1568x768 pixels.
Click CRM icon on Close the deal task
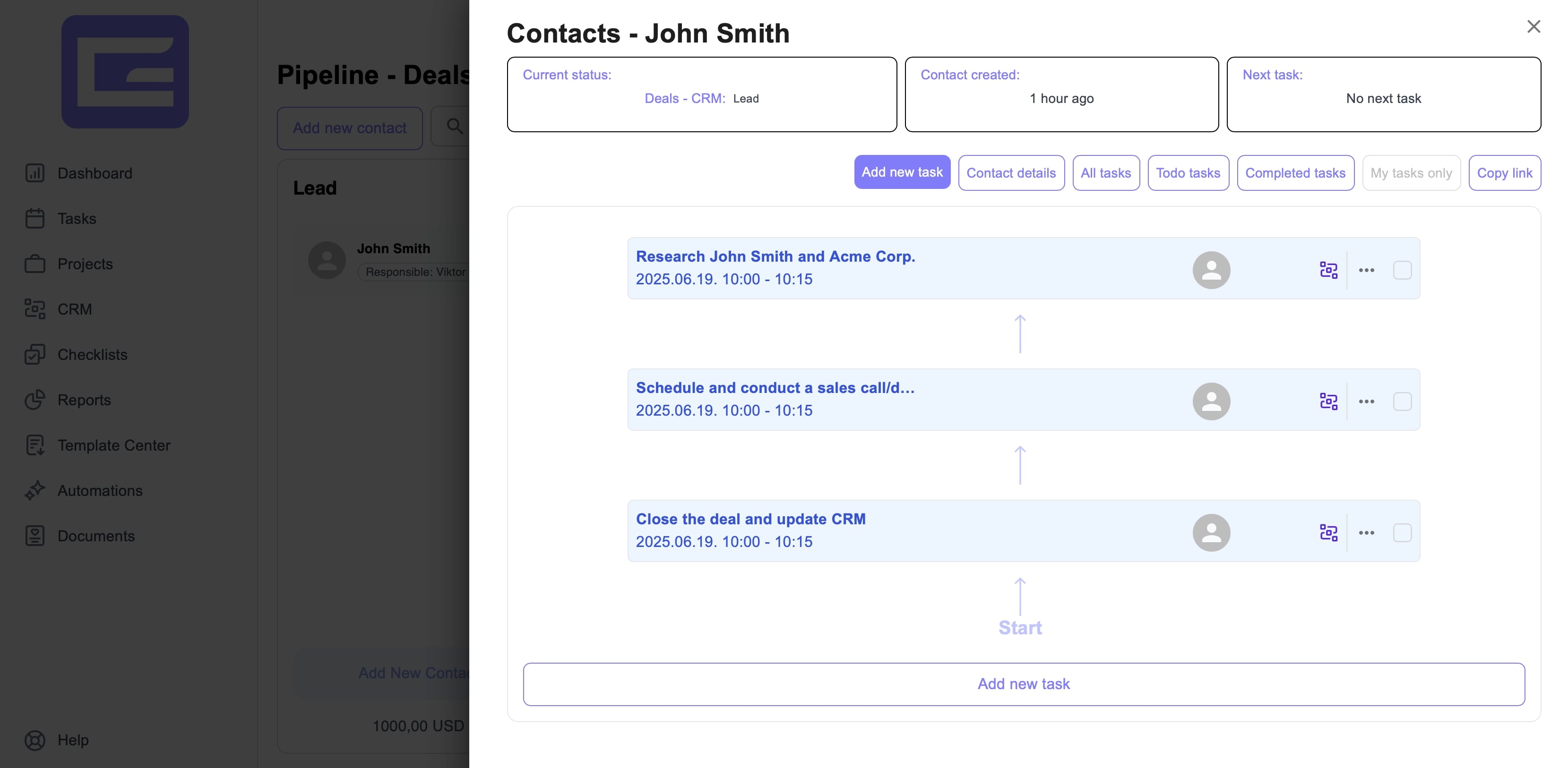click(x=1328, y=532)
